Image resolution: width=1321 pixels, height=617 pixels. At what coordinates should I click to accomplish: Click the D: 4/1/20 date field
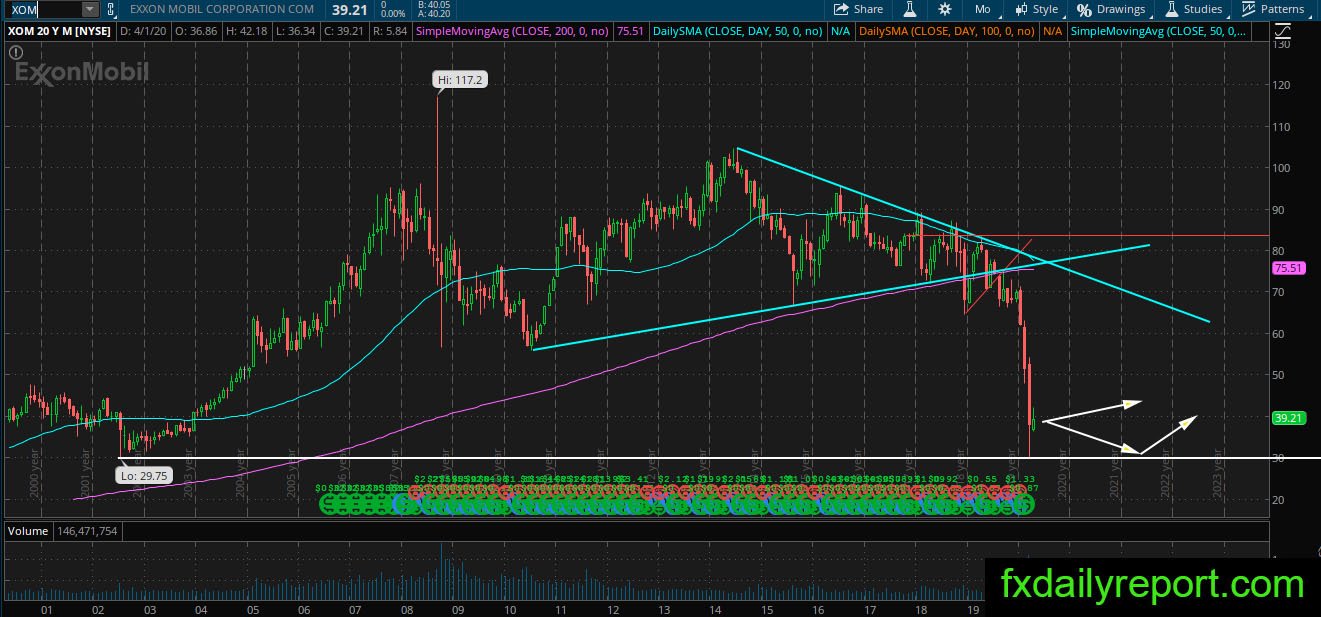click(x=145, y=32)
